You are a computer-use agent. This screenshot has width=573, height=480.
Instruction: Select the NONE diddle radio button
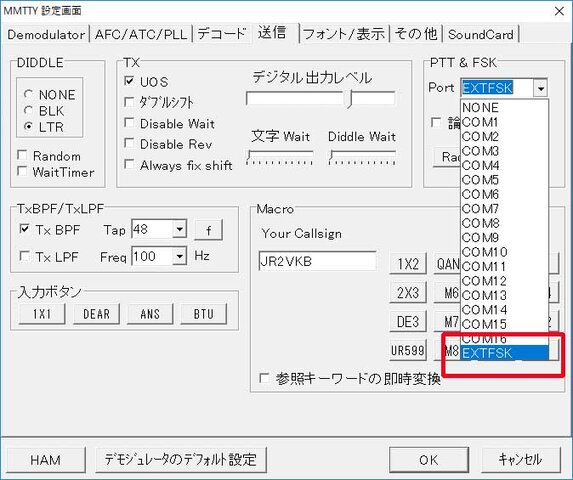[28, 95]
